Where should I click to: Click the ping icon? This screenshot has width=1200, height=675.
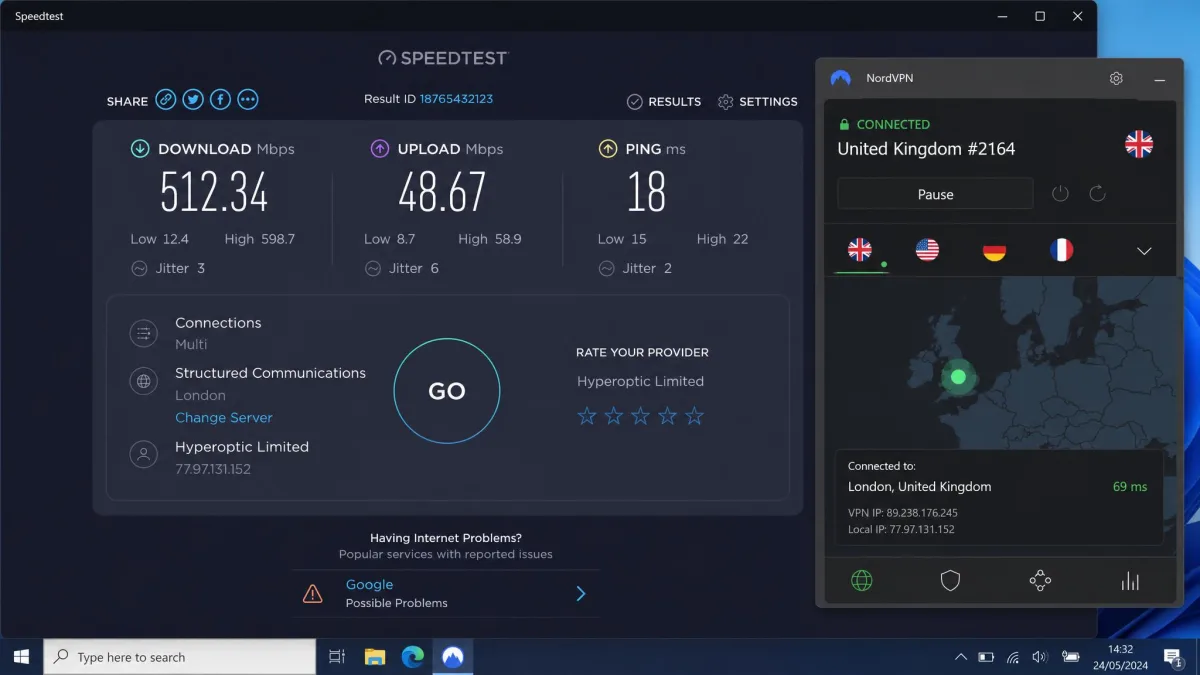[608, 149]
